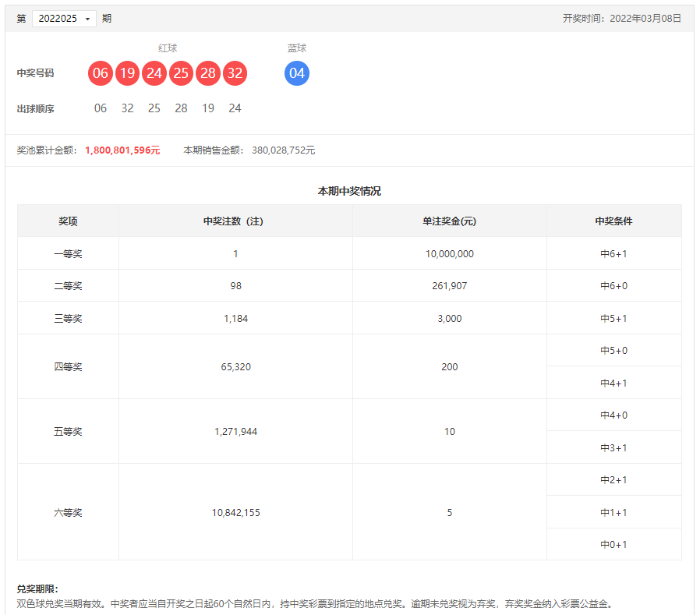Click the 六等奖 count 10,842,155
700x615 pixels.
(x=235, y=512)
